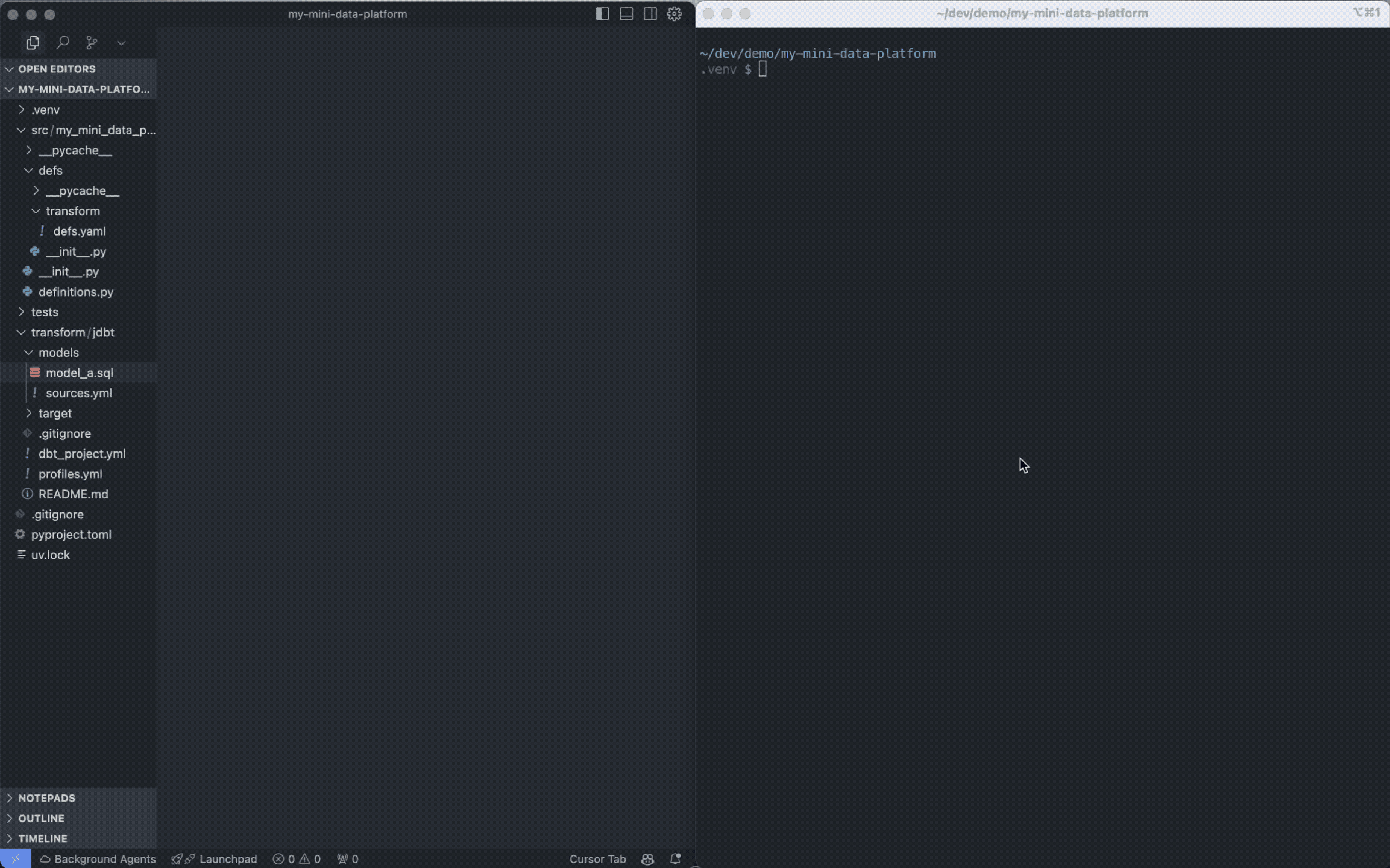Screen dimensions: 1390x868
Task: Toggle the bottom panel layout icon
Action: [x=626, y=14]
